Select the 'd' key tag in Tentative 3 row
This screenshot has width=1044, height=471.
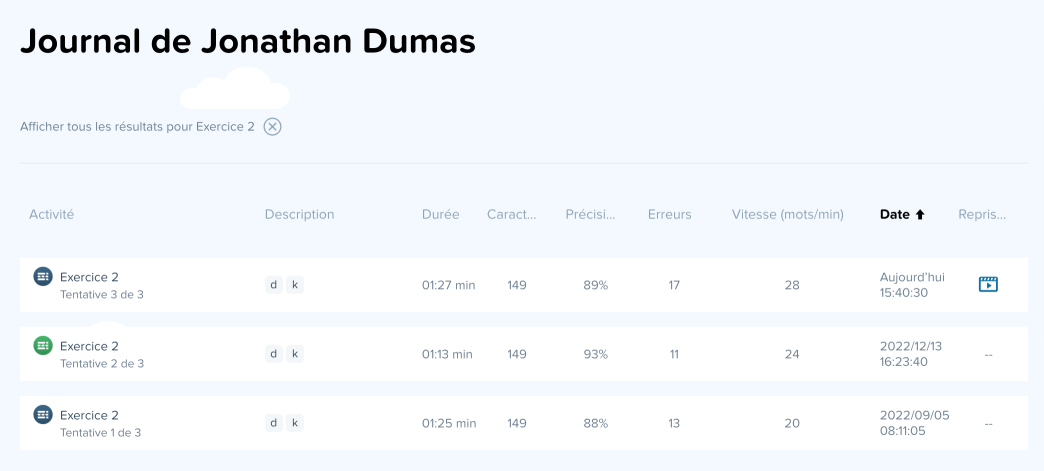pyautogui.click(x=273, y=285)
